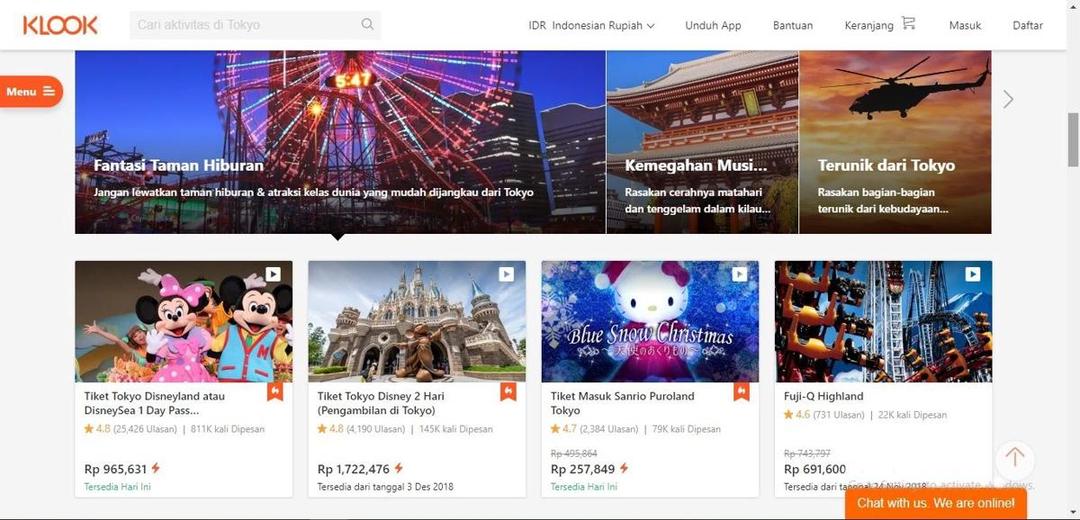The image size is (1080, 520).
Task: Click the Daftar sign-up link
Action: pos(1028,25)
